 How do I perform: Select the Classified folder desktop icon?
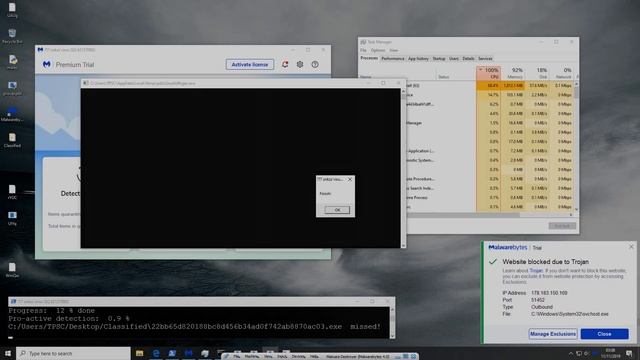12,140
